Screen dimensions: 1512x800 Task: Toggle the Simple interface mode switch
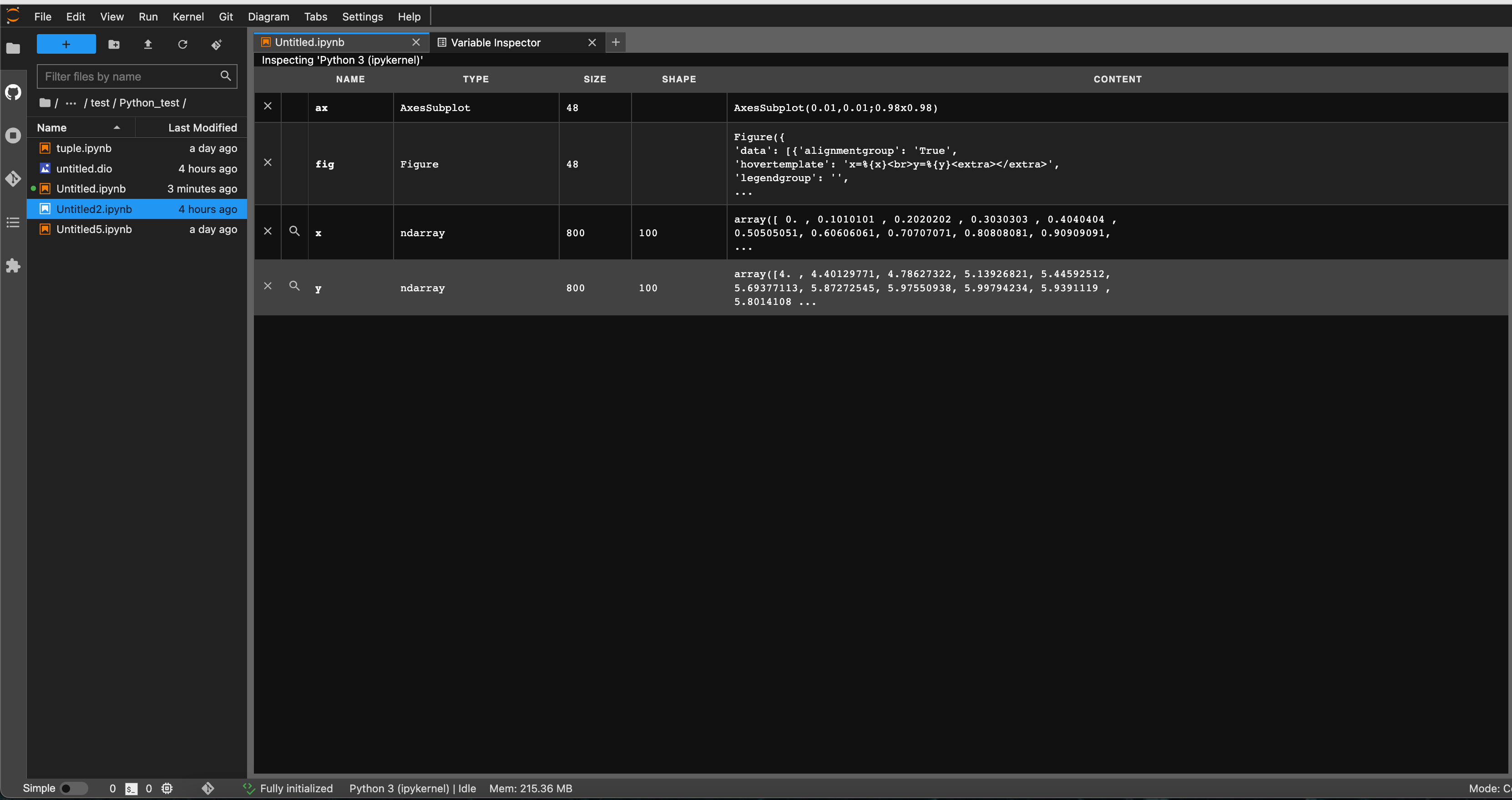(73, 788)
